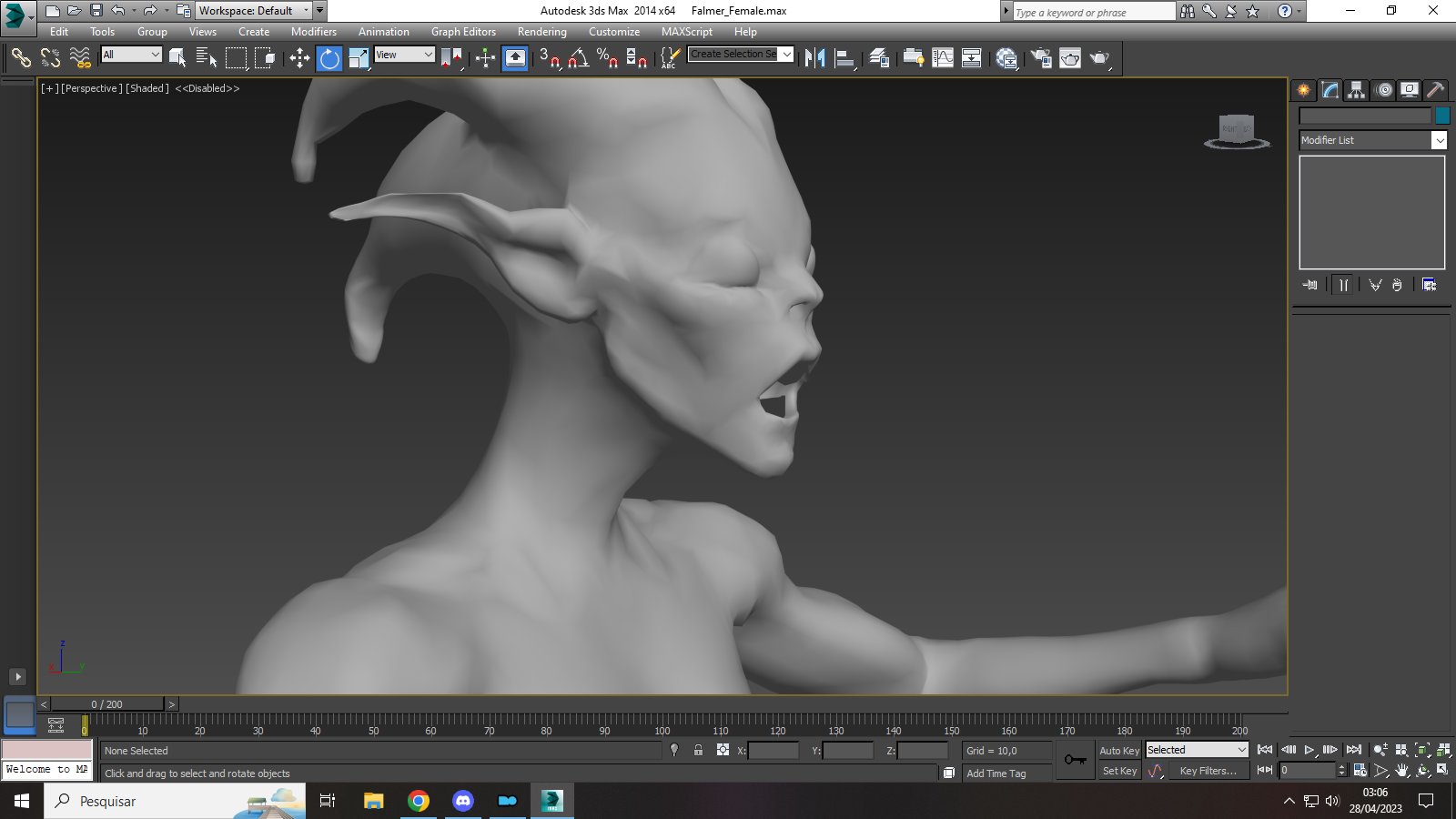The width and height of the screenshot is (1456, 819).
Task: Open the Material Editor icon
Action: [1006, 58]
